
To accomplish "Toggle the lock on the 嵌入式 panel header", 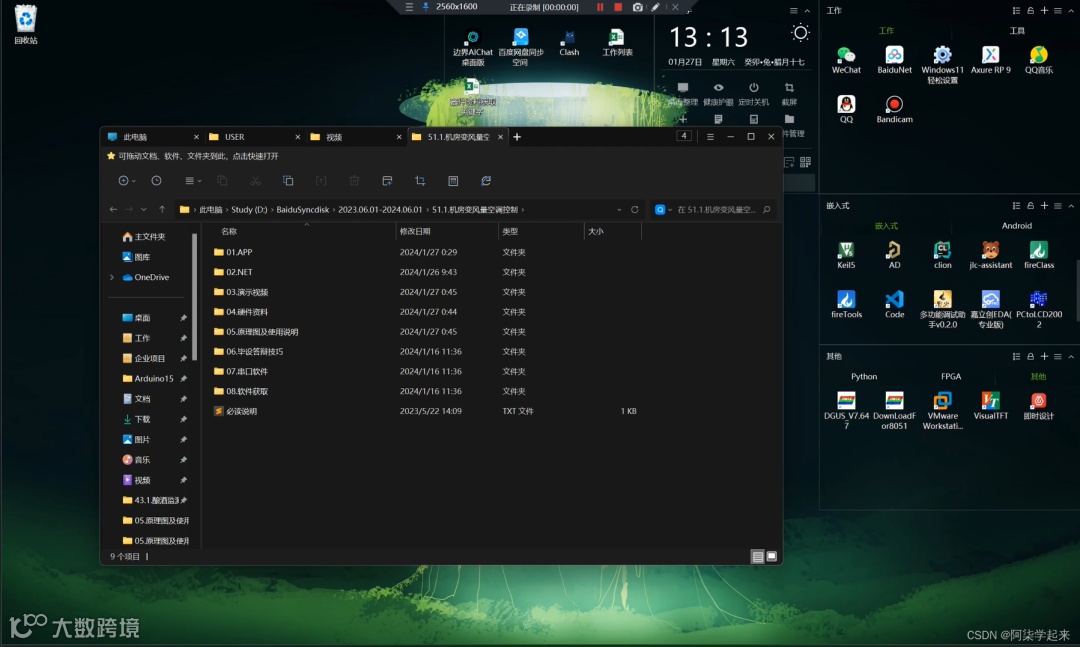I will point(1030,205).
